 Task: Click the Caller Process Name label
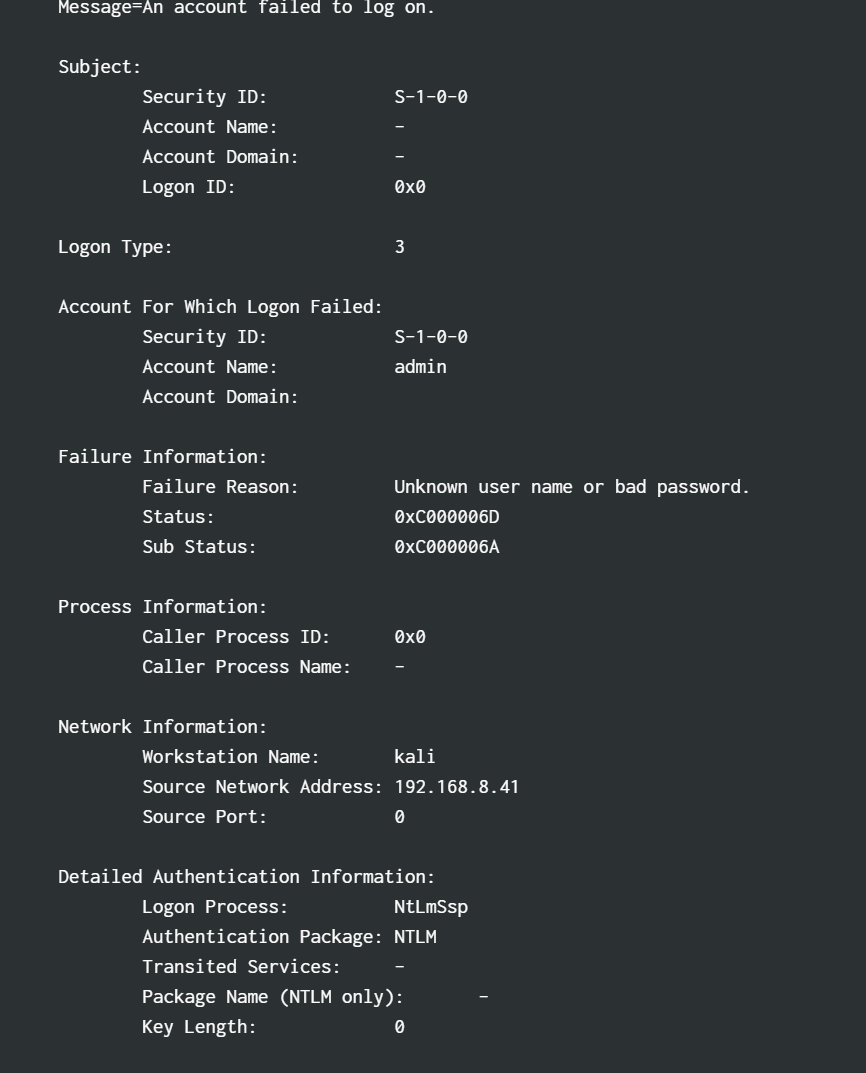(x=246, y=667)
